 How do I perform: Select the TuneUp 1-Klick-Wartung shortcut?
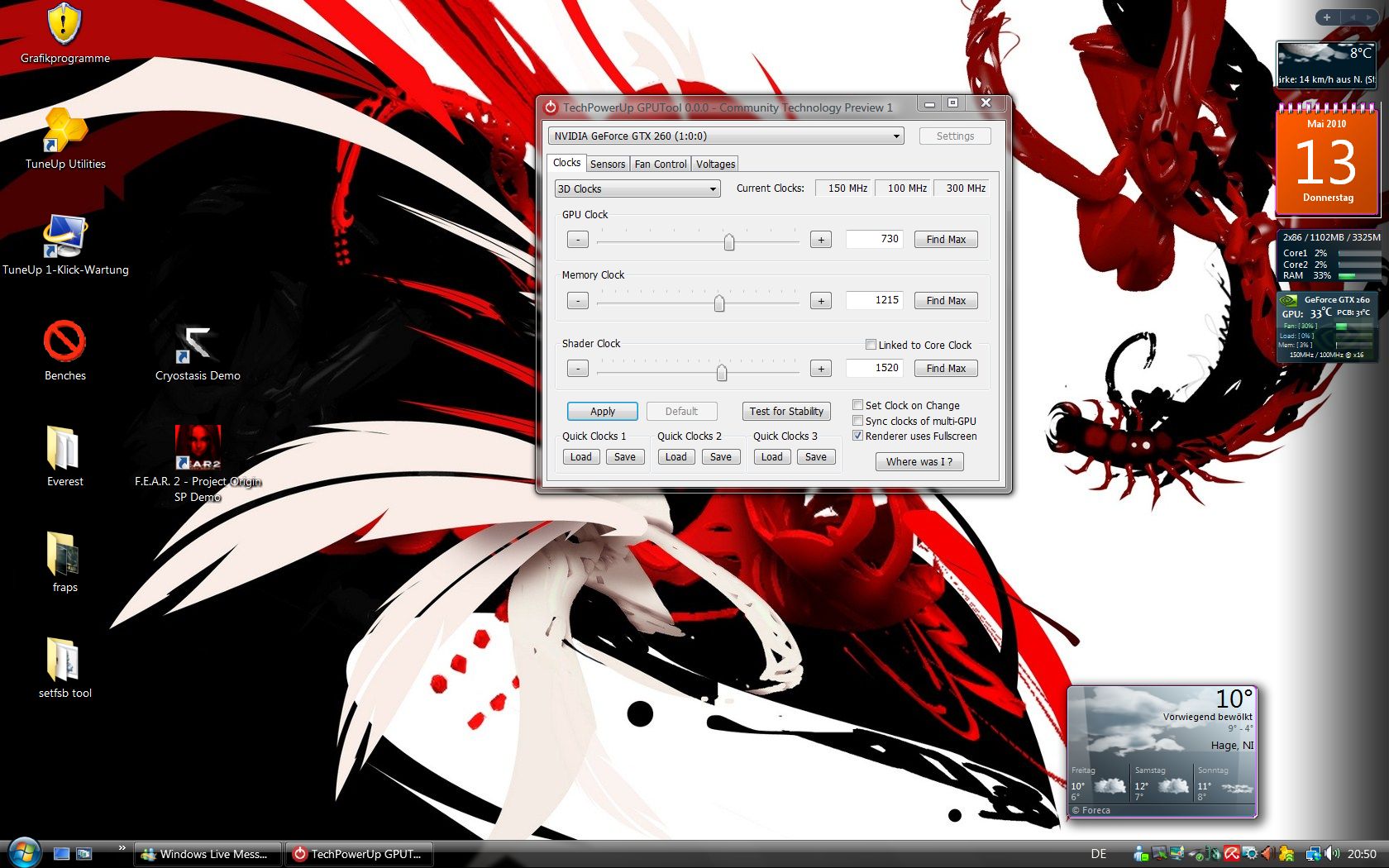65,245
